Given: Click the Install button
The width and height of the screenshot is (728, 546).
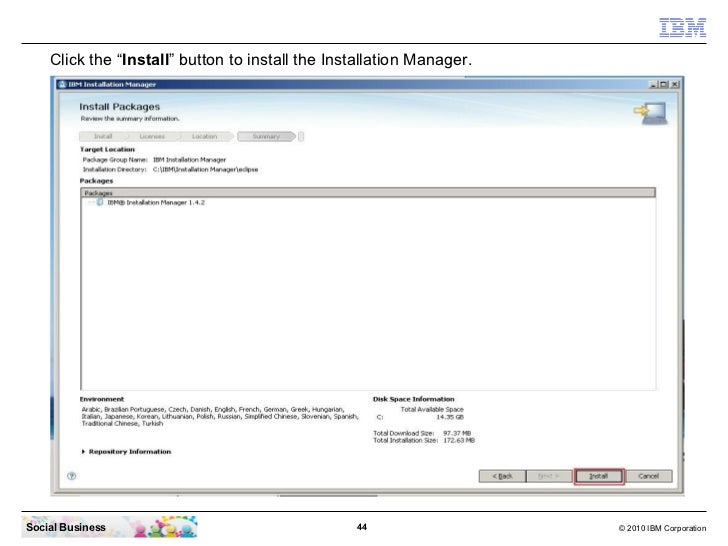Looking at the screenshot, I should (x=598, y=476).
